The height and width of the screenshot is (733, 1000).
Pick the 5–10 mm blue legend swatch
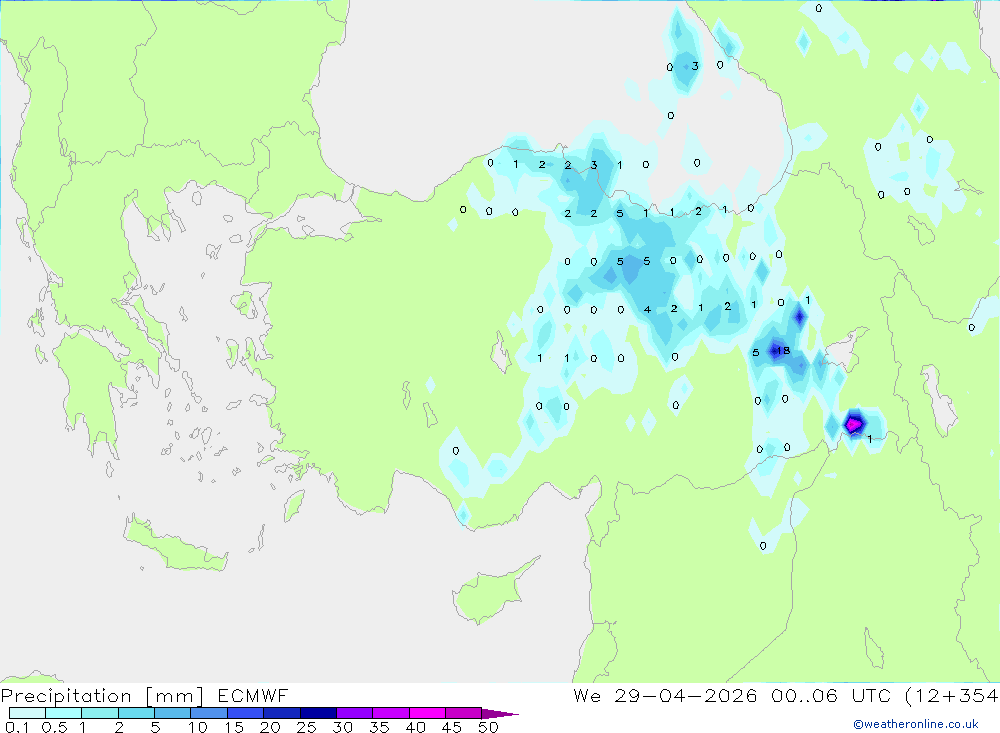[173, 713]
